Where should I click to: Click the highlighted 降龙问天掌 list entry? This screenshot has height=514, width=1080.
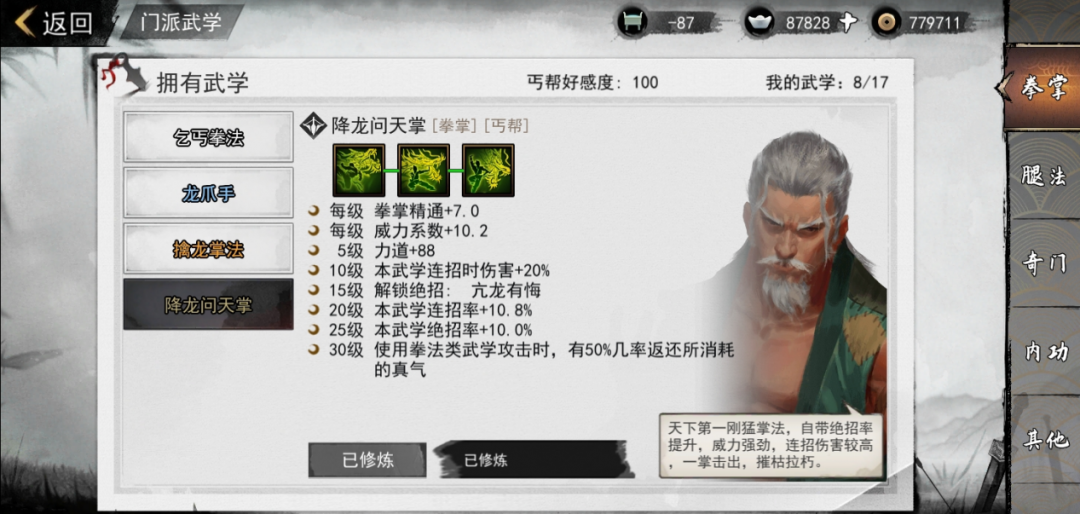(x=208, y=305)
